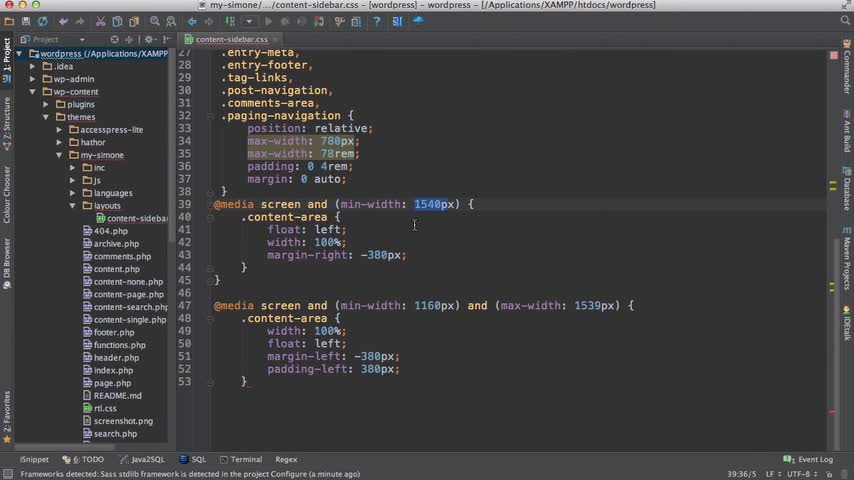Click the Find magnifier icon
This screenshot has width=854, height=480.
coord(155,21)
